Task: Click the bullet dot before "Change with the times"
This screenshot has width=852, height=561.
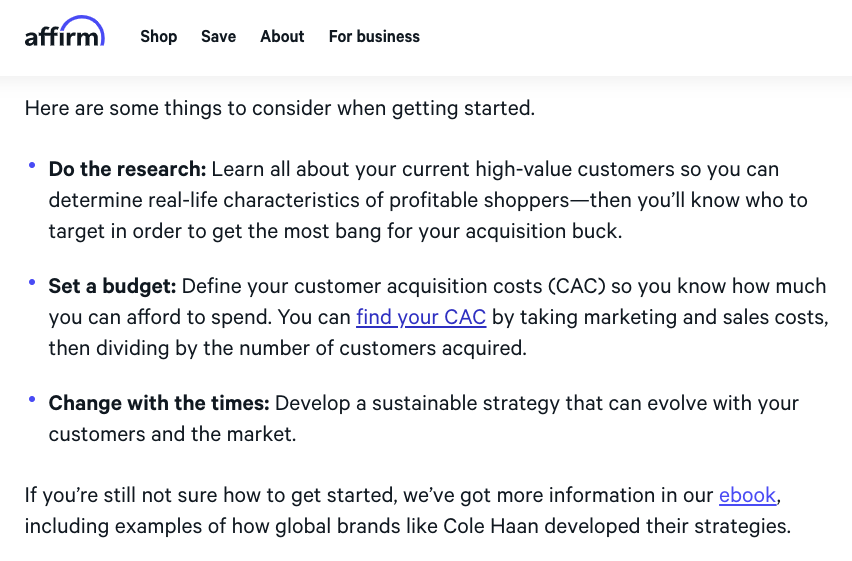Action: coord(32,399)
